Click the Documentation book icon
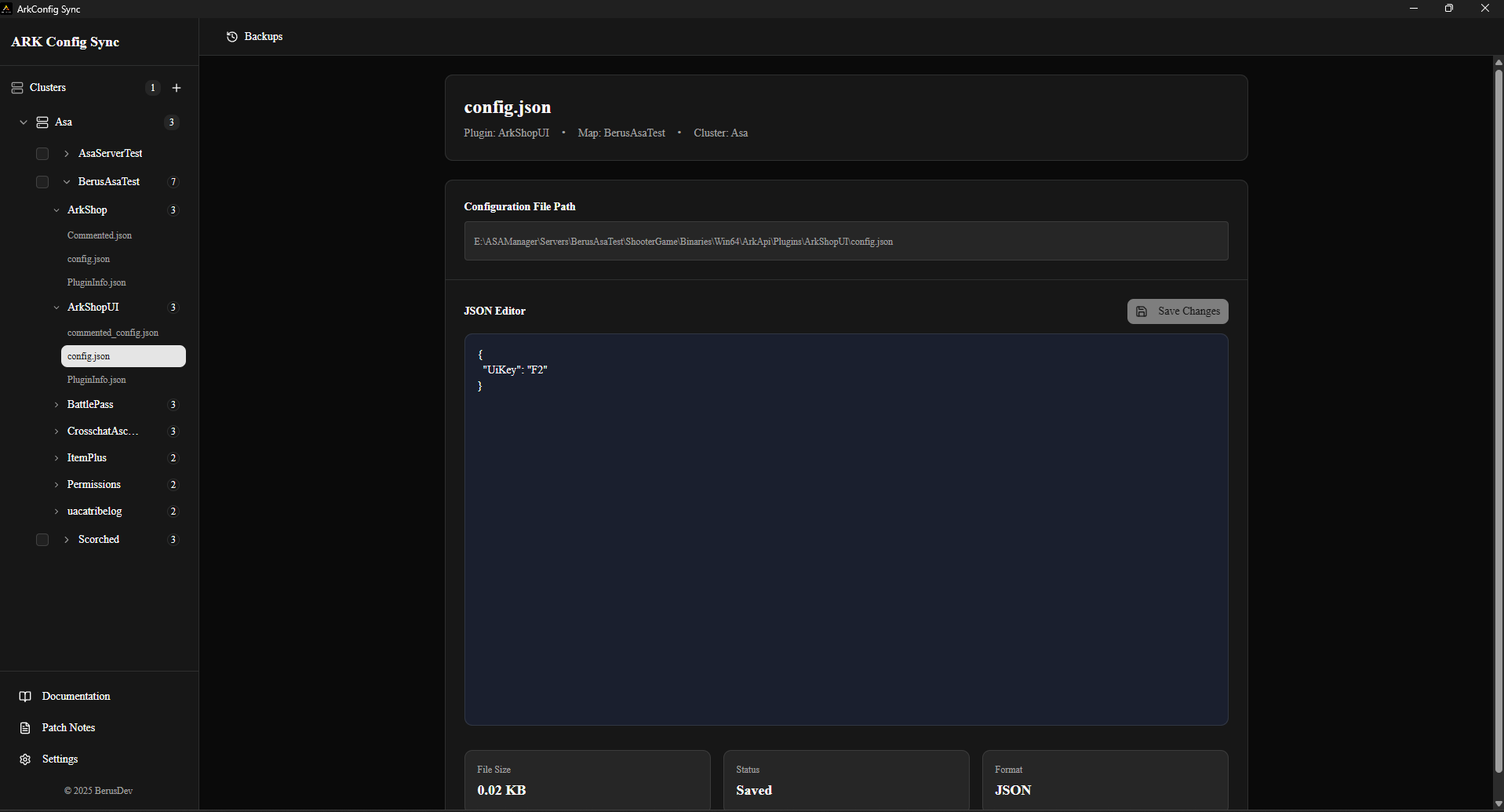This screenshot has width=1504, height=812. (25, 697)
